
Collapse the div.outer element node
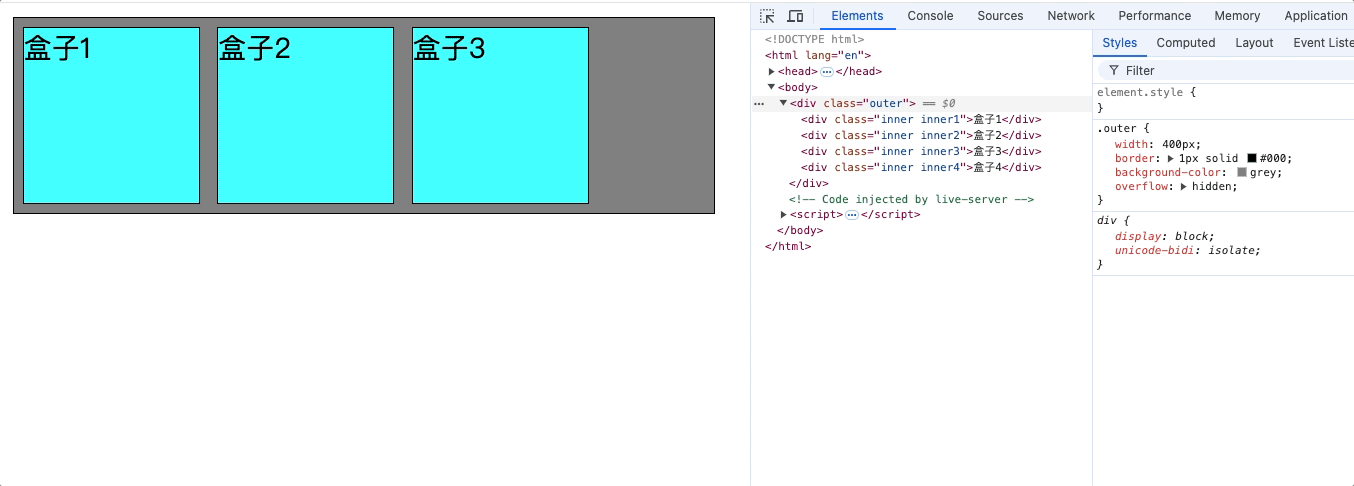coord(783,104)
